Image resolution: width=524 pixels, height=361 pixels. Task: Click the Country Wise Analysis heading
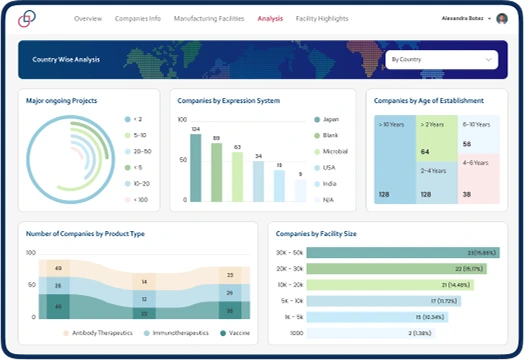(66, 59)
